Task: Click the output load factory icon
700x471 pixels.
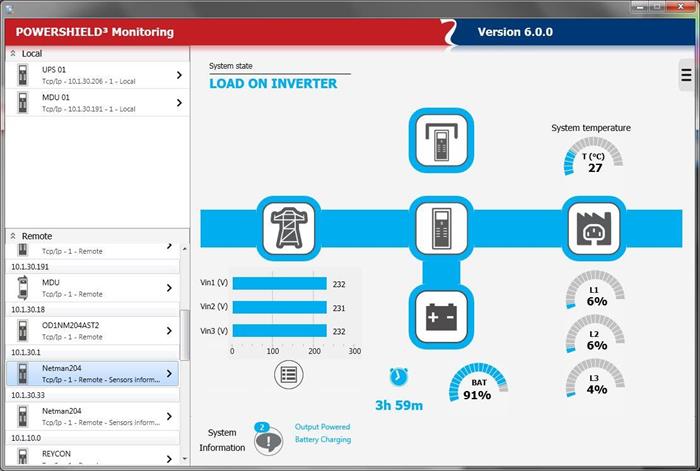Action: click(x=594, y=228)
